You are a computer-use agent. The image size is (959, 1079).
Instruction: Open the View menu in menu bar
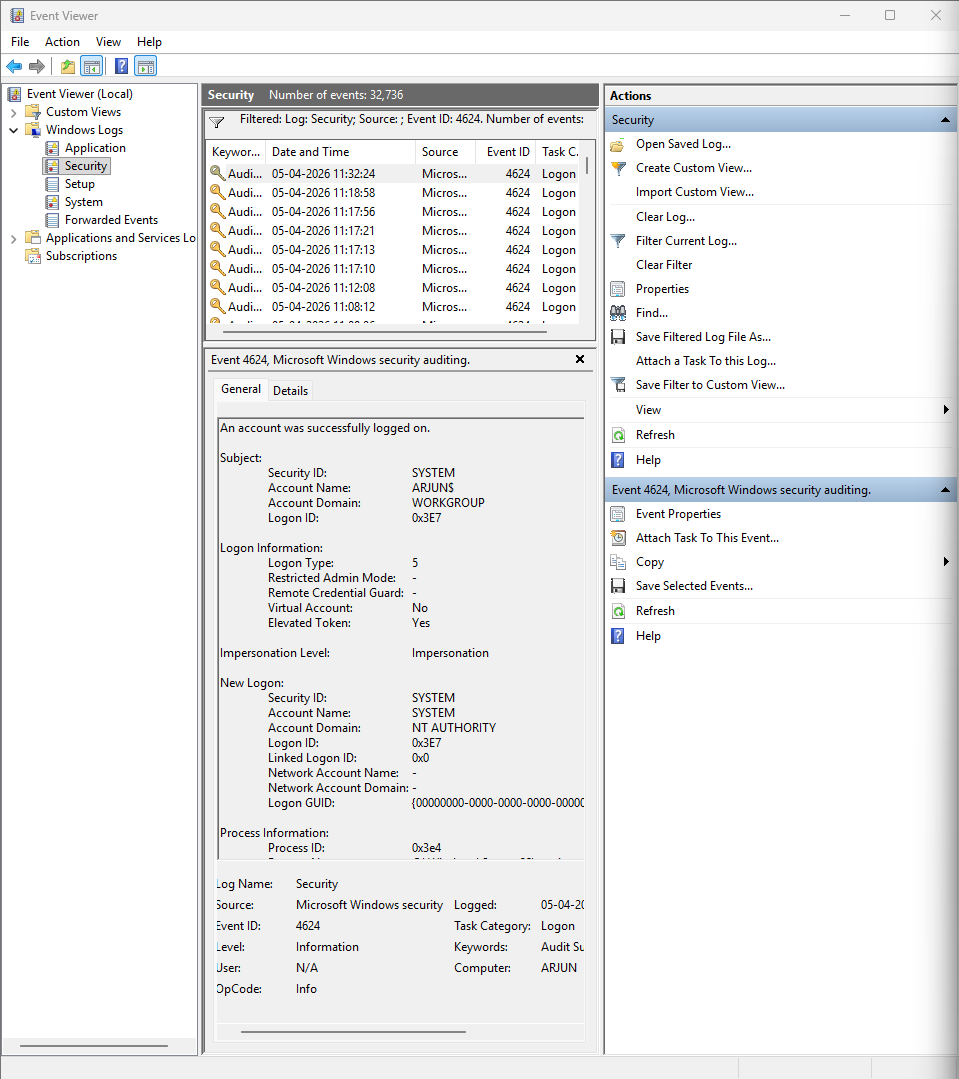[x=108, y=42]
